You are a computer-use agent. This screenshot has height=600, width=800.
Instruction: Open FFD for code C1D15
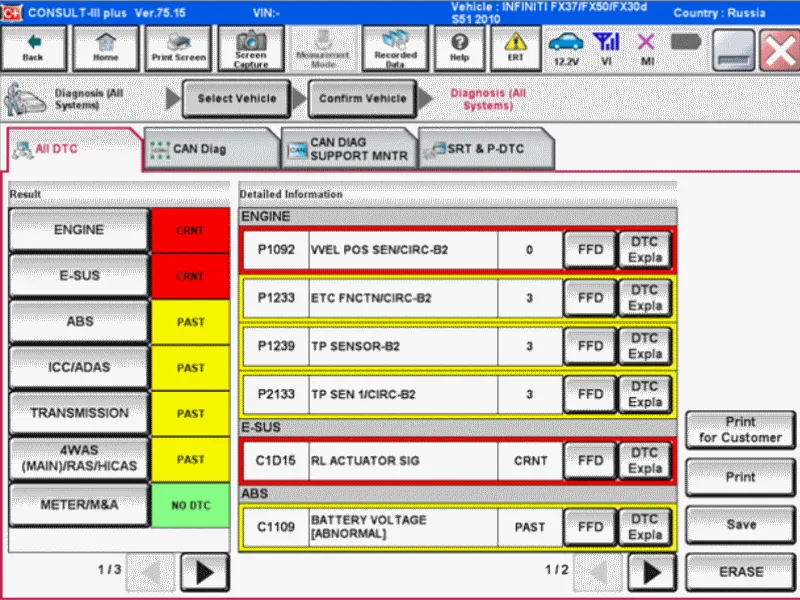590,461
